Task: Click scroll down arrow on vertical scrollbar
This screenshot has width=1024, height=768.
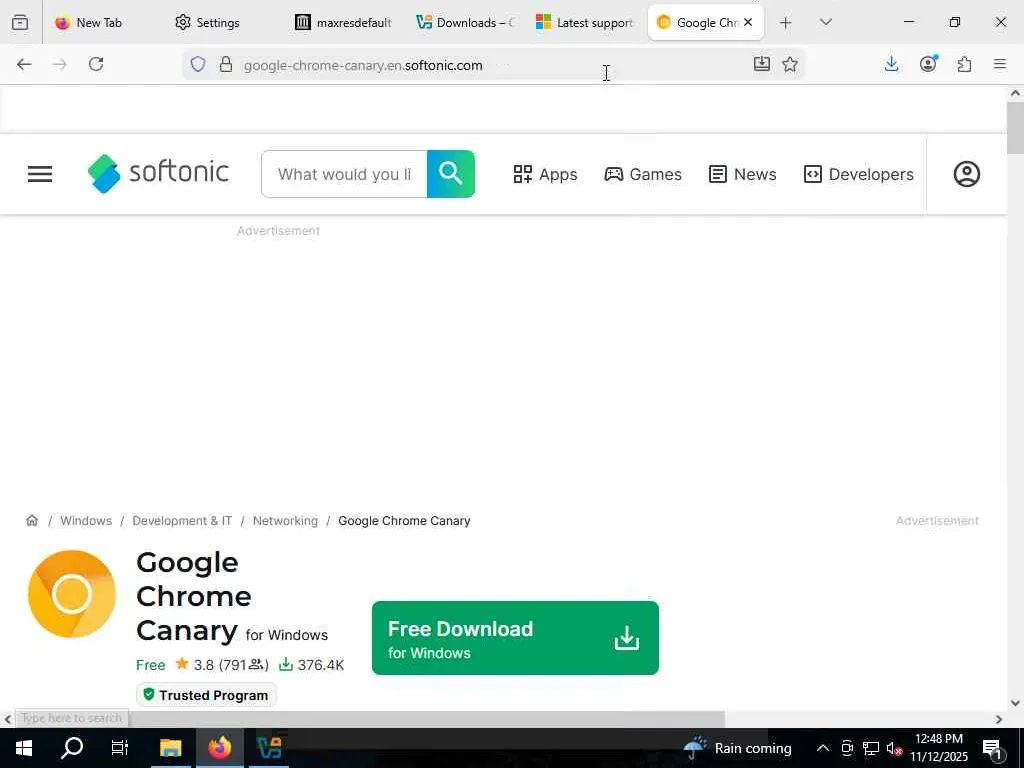Action: [x=1016, y=703]
